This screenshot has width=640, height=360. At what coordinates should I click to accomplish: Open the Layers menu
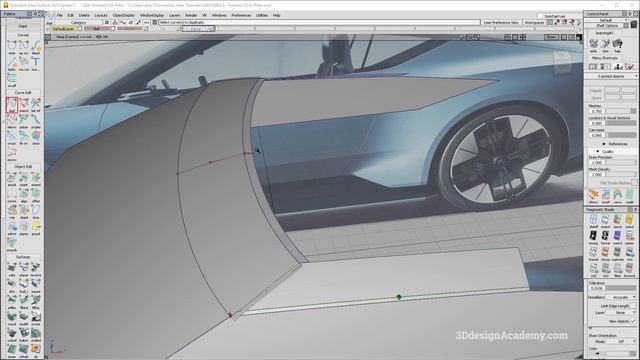[174, 15]
